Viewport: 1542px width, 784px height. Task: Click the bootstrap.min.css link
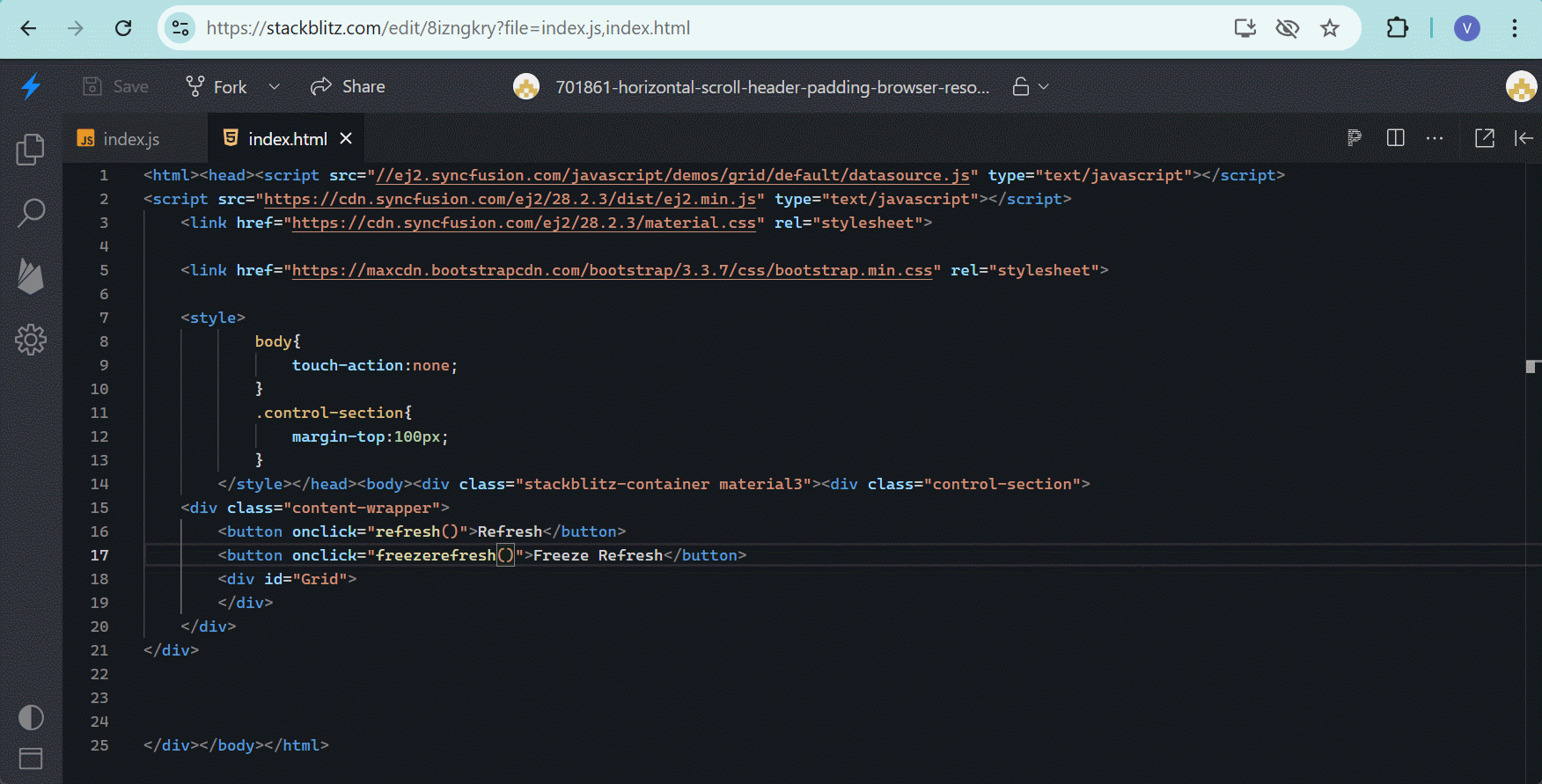click(612, 270)
